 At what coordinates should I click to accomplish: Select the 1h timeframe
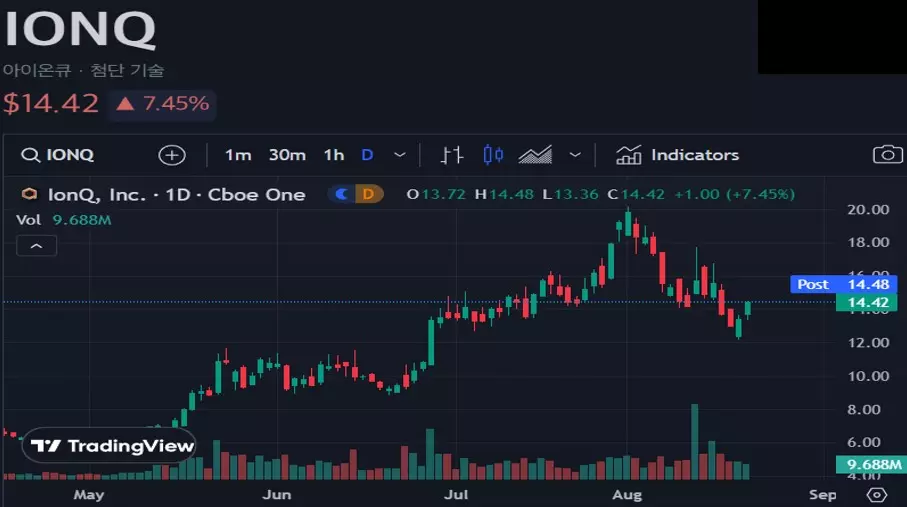click(334, 155)
